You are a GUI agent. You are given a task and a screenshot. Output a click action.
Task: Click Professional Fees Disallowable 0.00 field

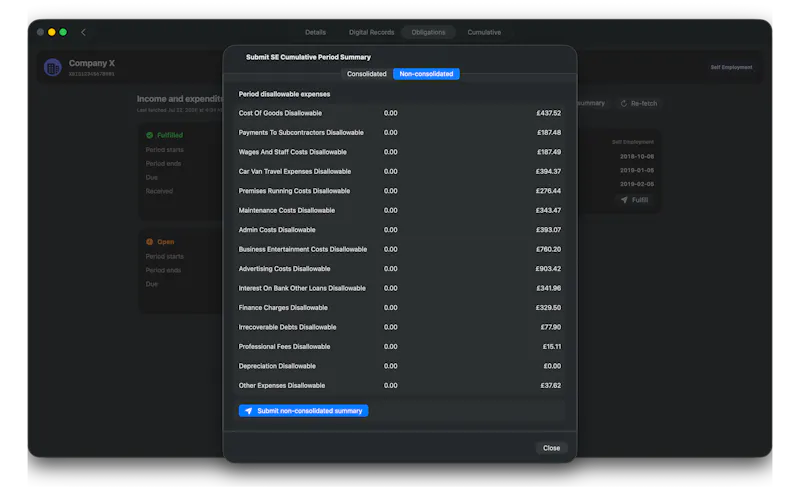pos(390,346)
